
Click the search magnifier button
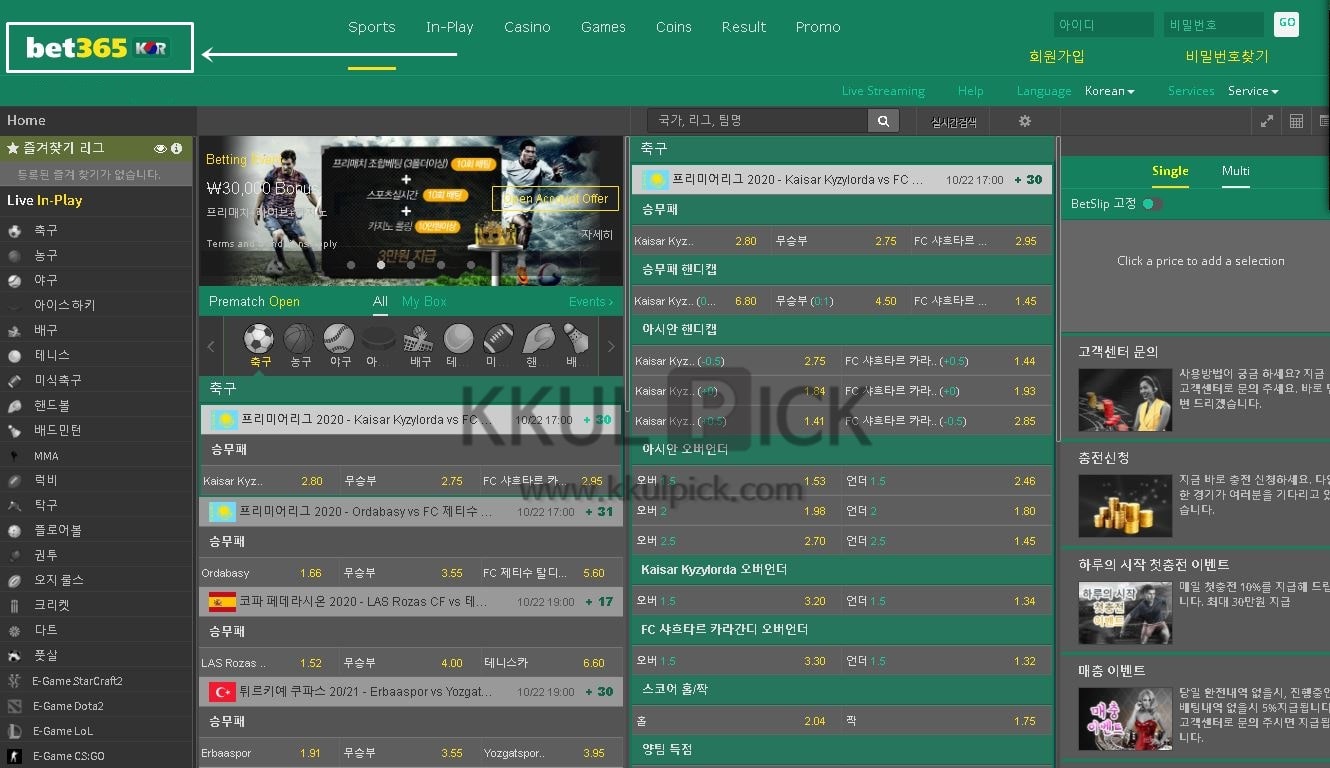(x=883, y=121)
